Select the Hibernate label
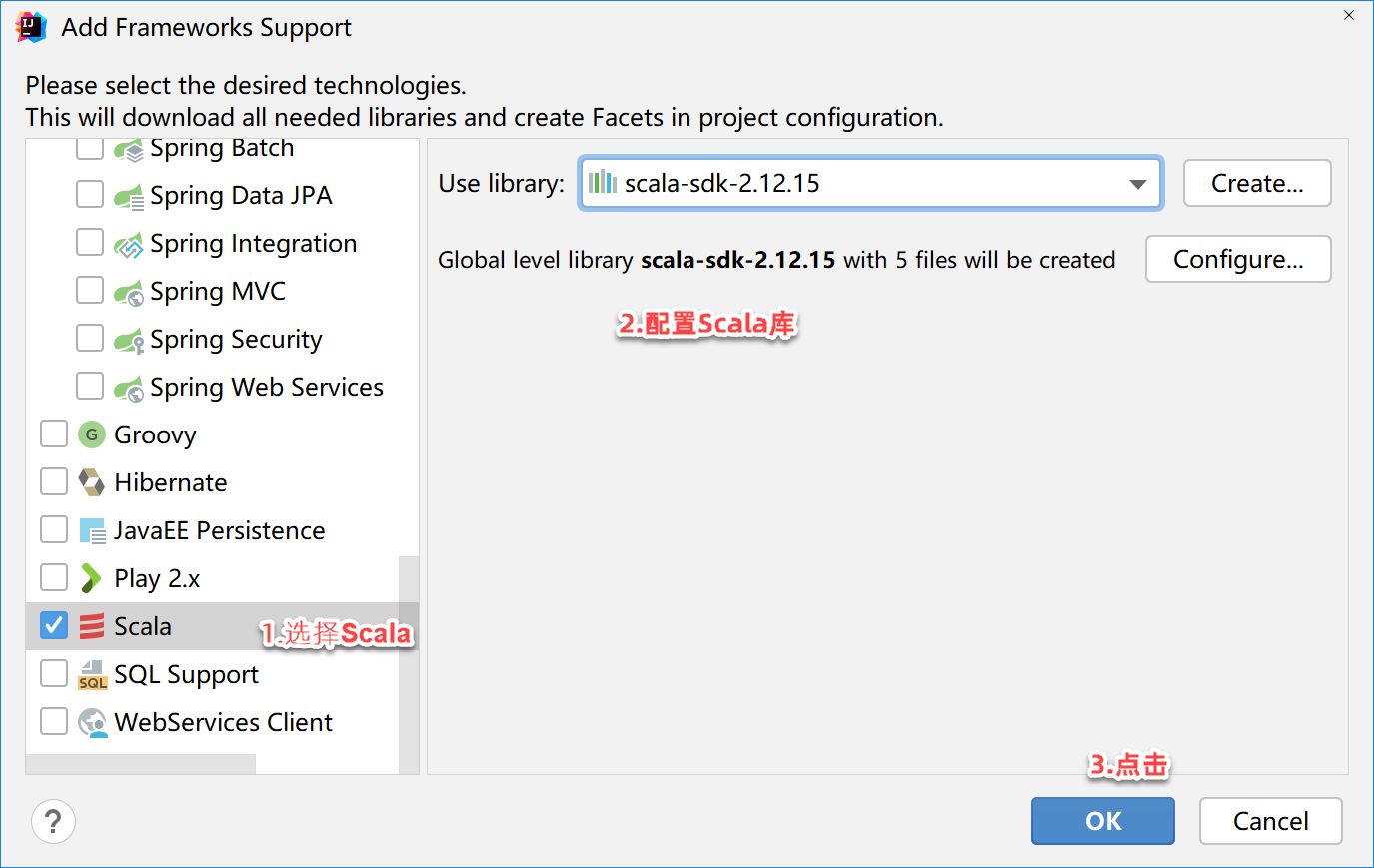 coord(171,482)
